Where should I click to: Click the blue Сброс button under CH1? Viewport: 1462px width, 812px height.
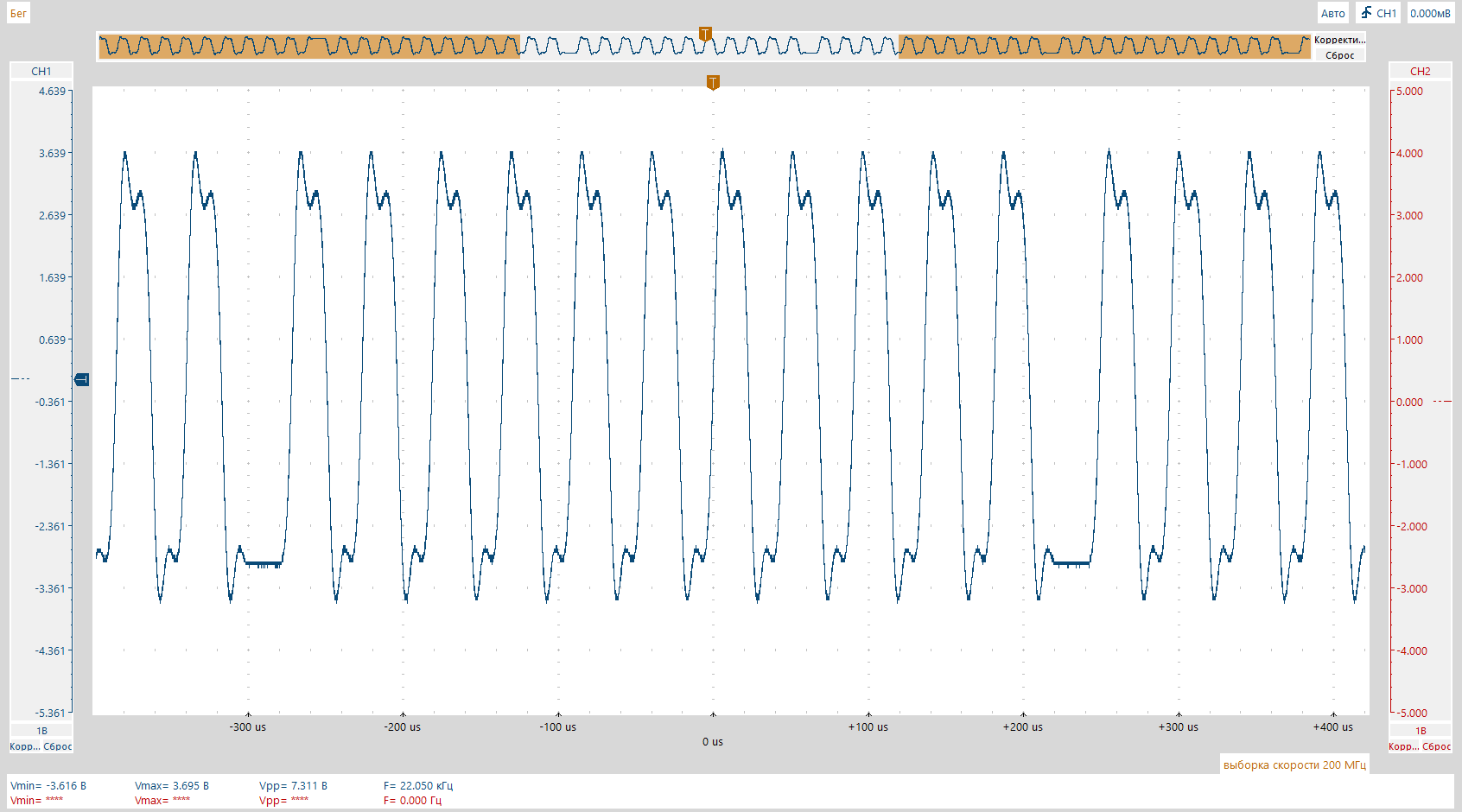tap(58, 746)
